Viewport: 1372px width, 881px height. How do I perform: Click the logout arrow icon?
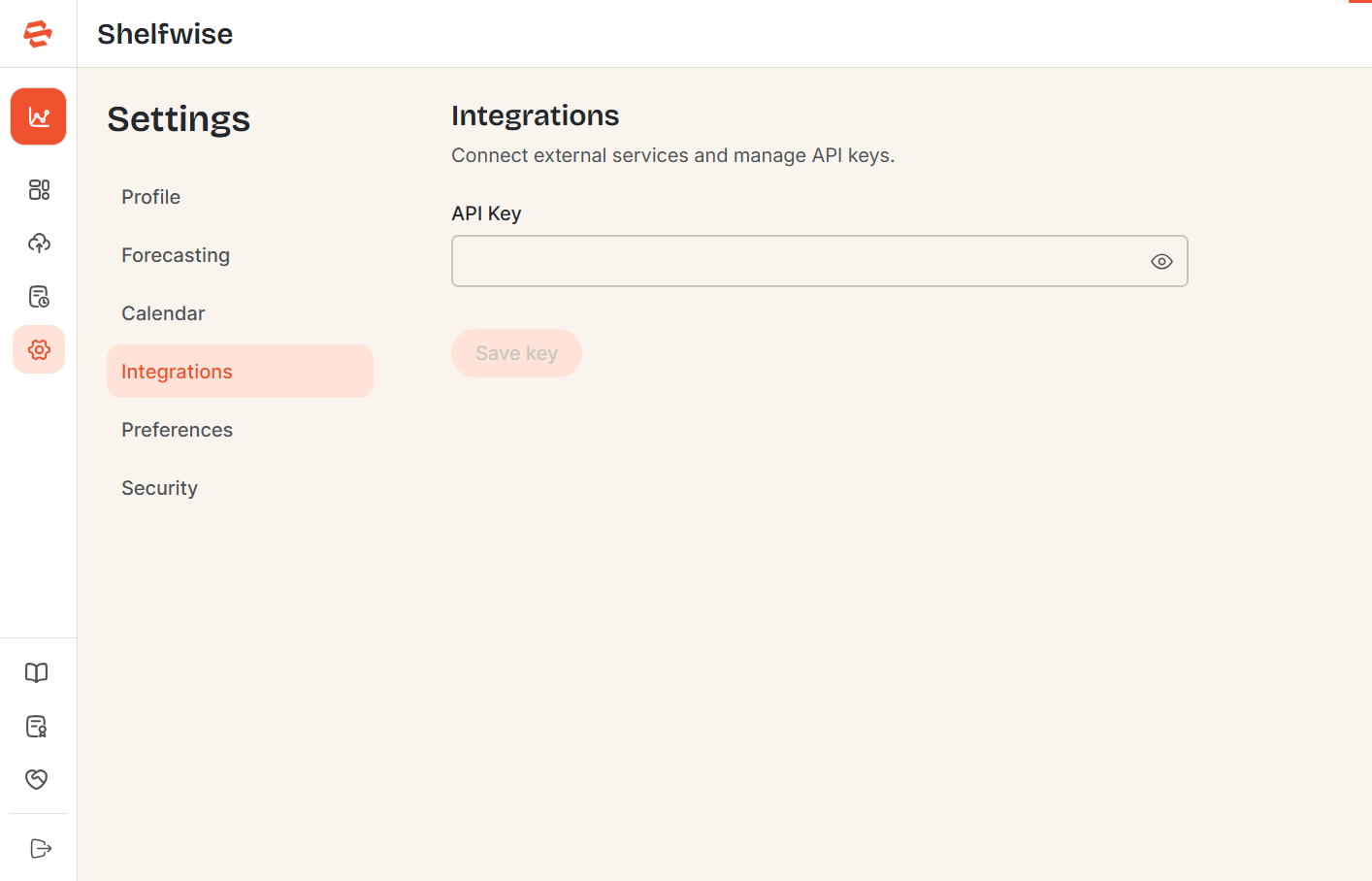[x=40, y=848]
